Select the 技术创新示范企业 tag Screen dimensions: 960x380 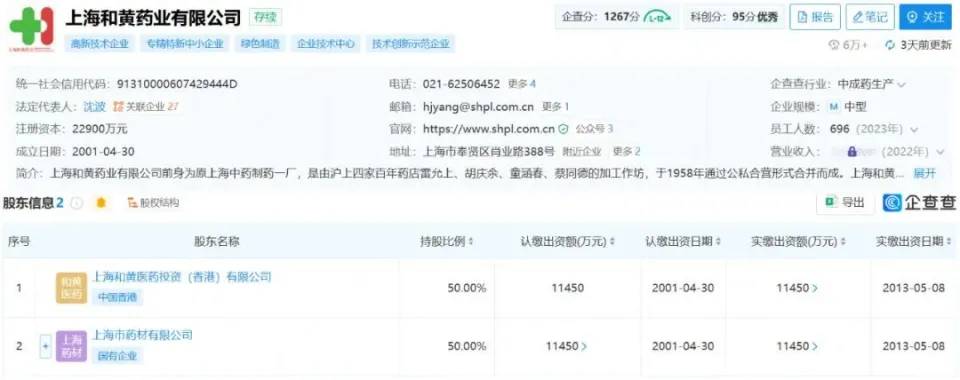coord(411,44)
